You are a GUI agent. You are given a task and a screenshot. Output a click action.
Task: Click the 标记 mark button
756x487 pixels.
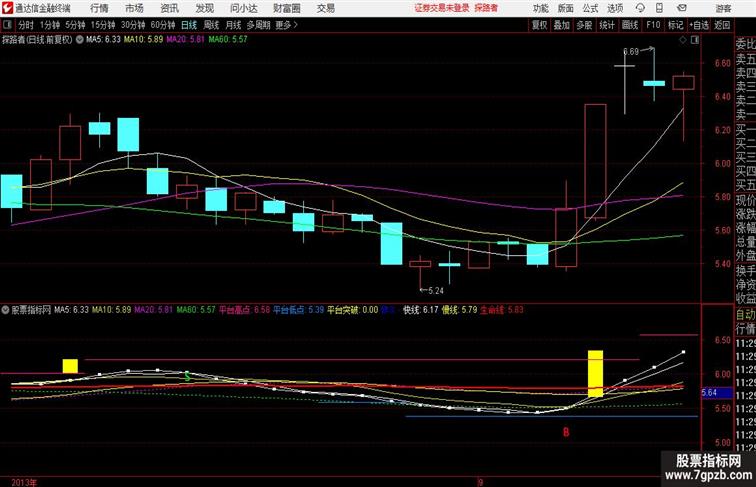[x=675, y=25]
